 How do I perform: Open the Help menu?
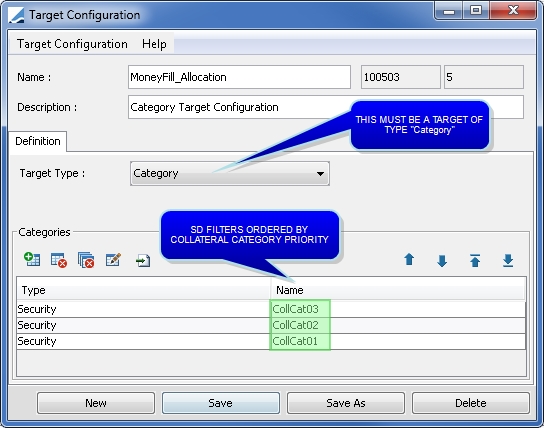tap(154, 44)
